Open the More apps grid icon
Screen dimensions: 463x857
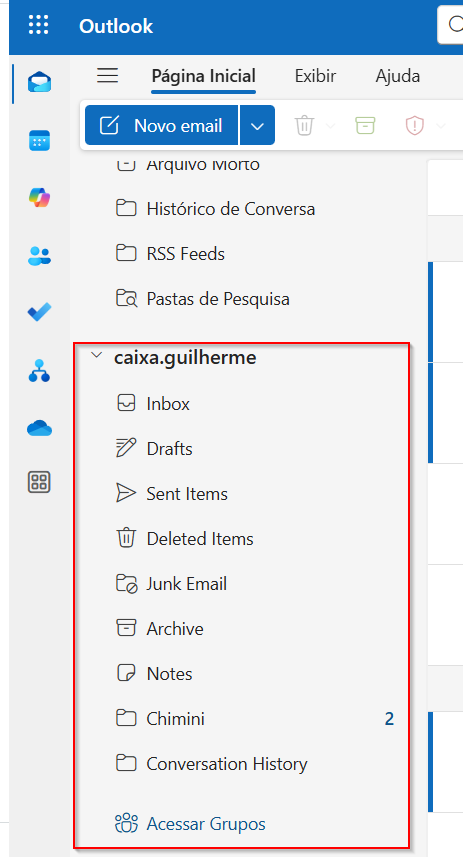39,482
